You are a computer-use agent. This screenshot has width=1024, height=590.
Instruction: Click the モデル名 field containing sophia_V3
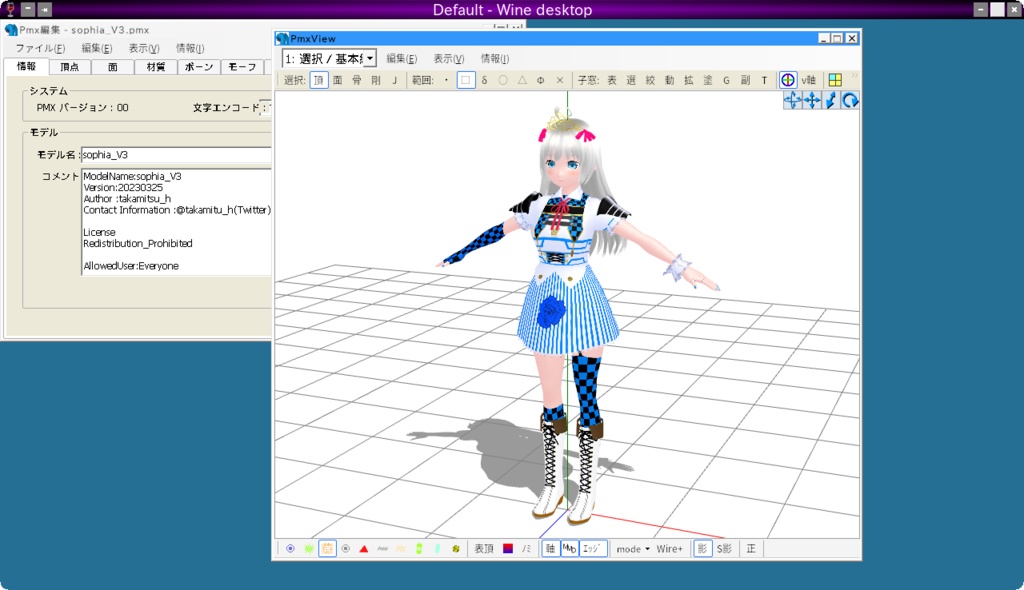[176, 155]
